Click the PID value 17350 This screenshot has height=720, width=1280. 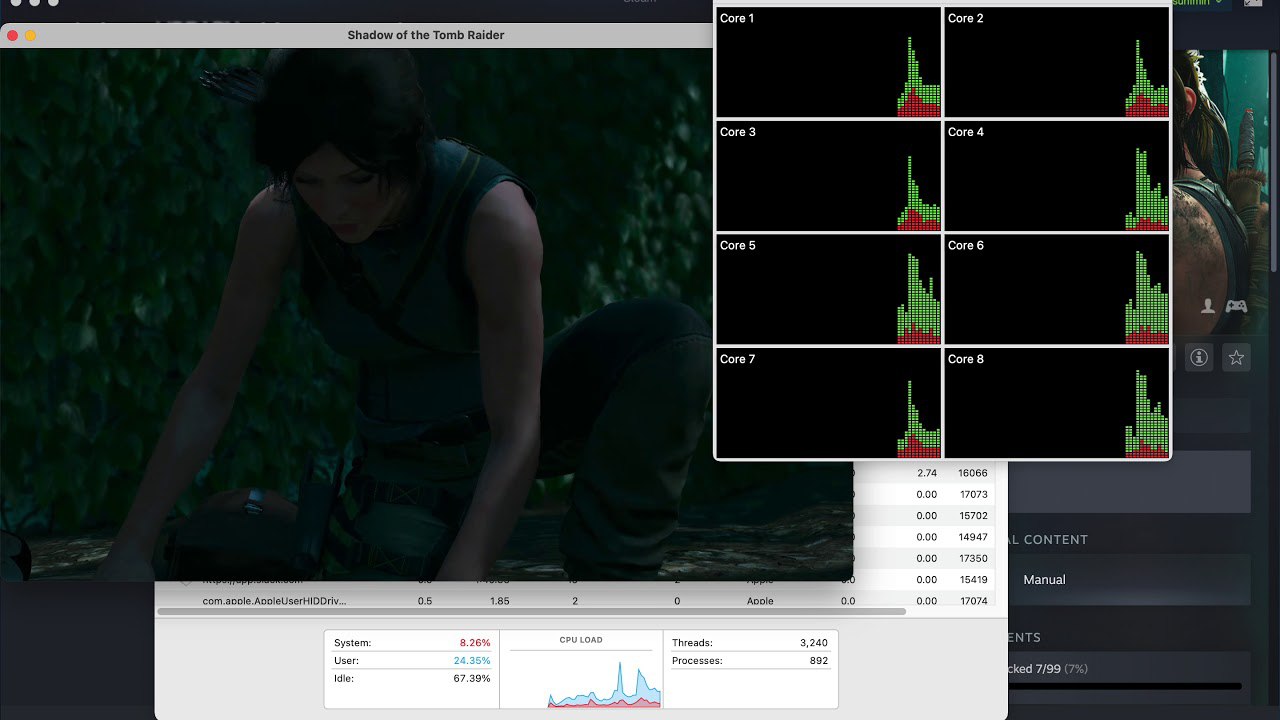(x=973, y=558)
